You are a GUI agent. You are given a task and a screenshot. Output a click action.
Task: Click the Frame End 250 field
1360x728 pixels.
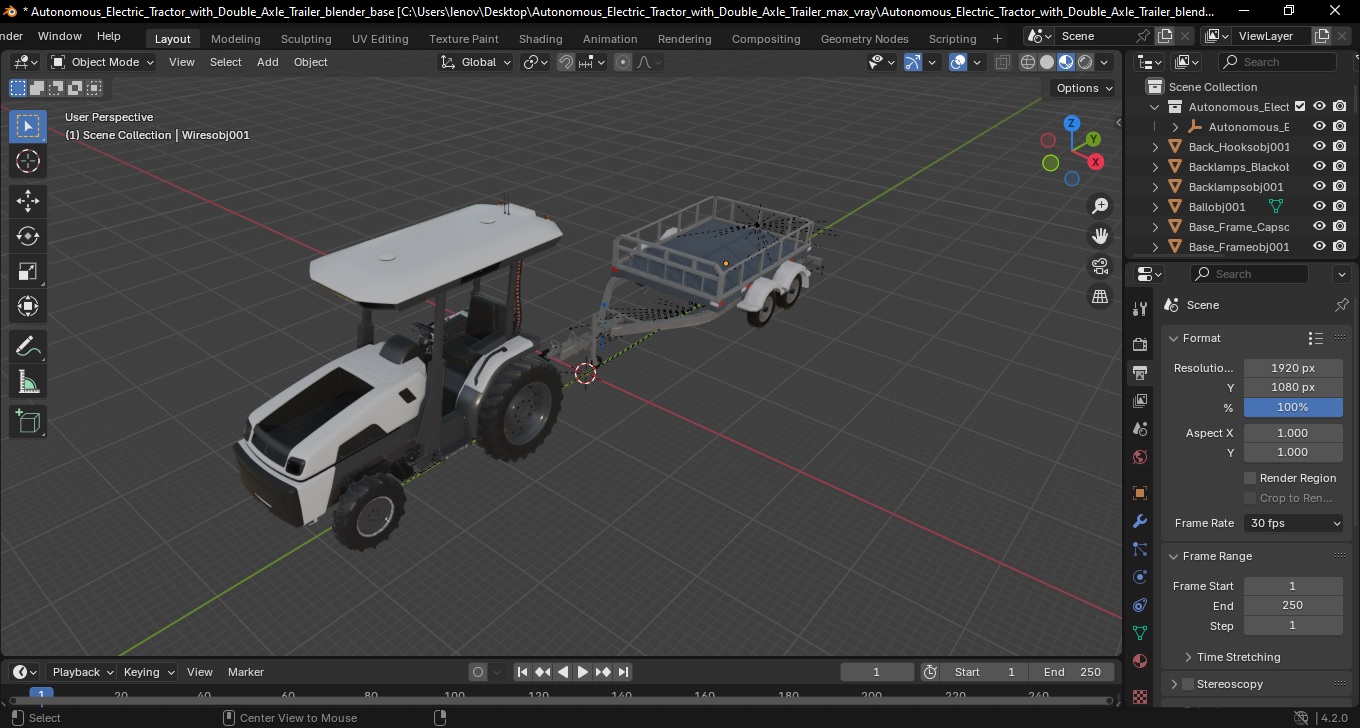click(1293, 605)
